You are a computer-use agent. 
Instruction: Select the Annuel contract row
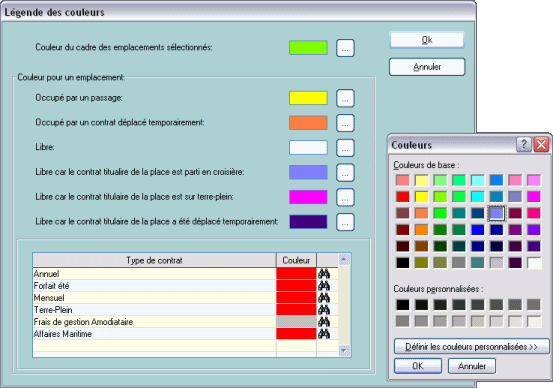[186, 274]
